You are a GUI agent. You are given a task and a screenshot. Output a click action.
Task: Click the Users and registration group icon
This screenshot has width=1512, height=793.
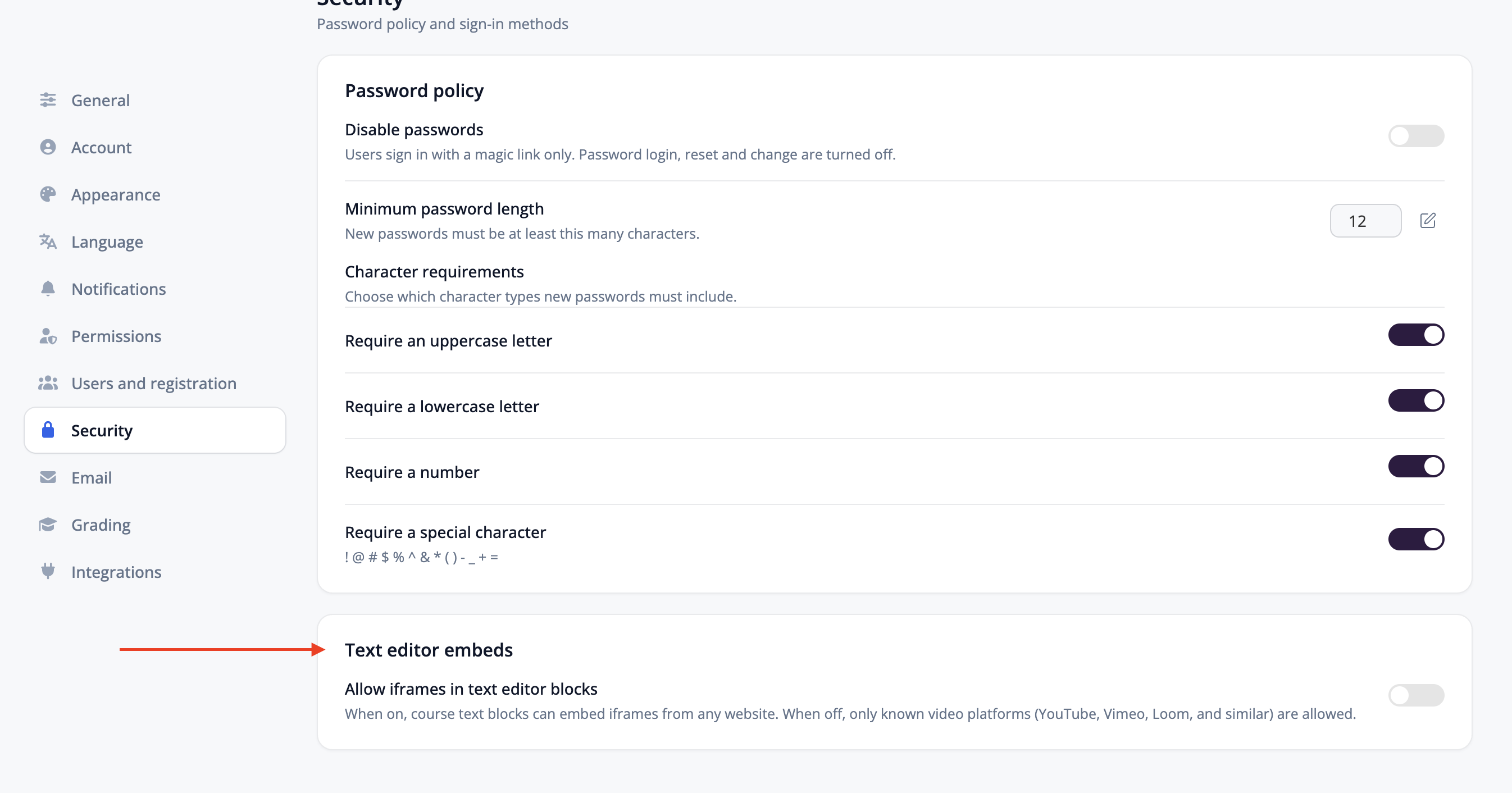tap(48, 382)
